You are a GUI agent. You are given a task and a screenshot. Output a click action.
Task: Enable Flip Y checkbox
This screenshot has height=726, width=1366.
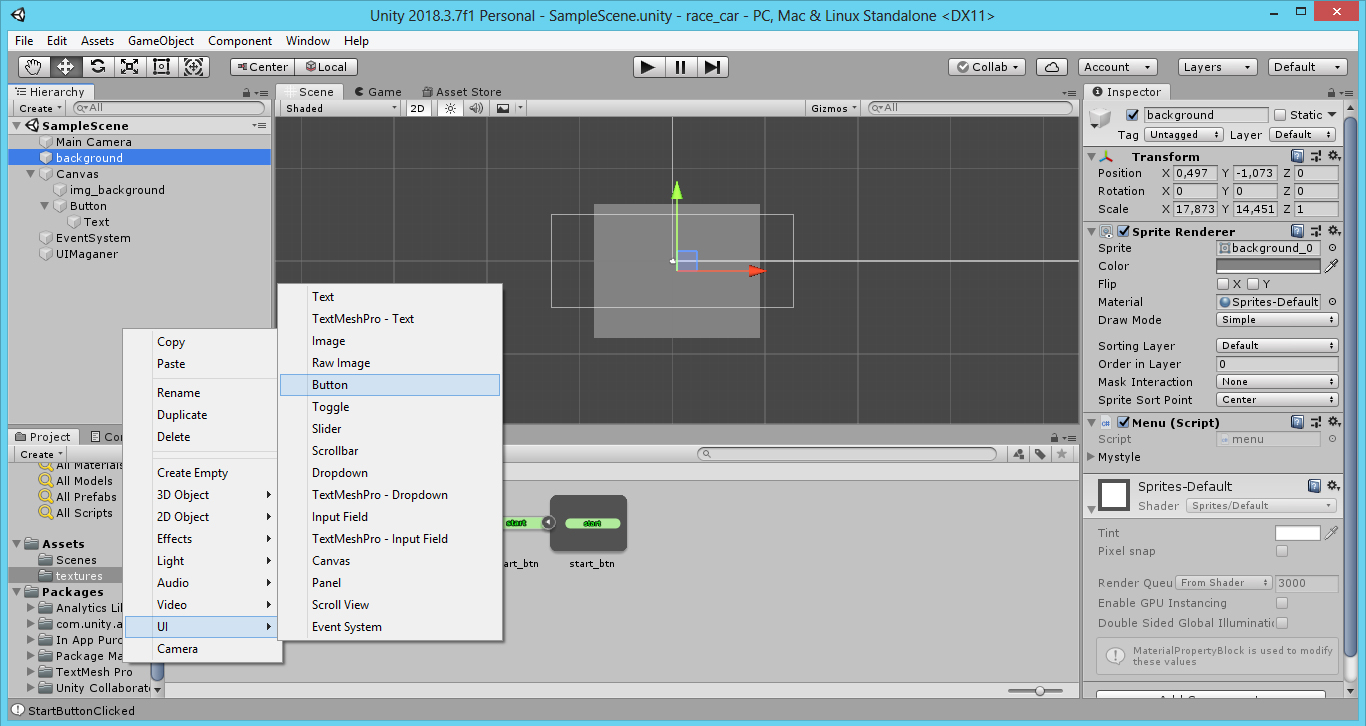point(1253,284)
